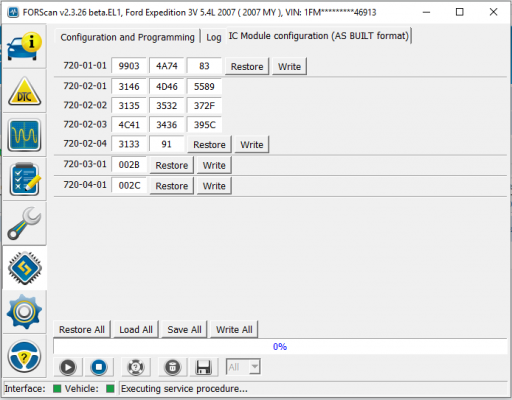512x400 pixels.
Task: Edit field 372F in row 720-02-02
Action: pyautogui.click(x=204, y=105)
